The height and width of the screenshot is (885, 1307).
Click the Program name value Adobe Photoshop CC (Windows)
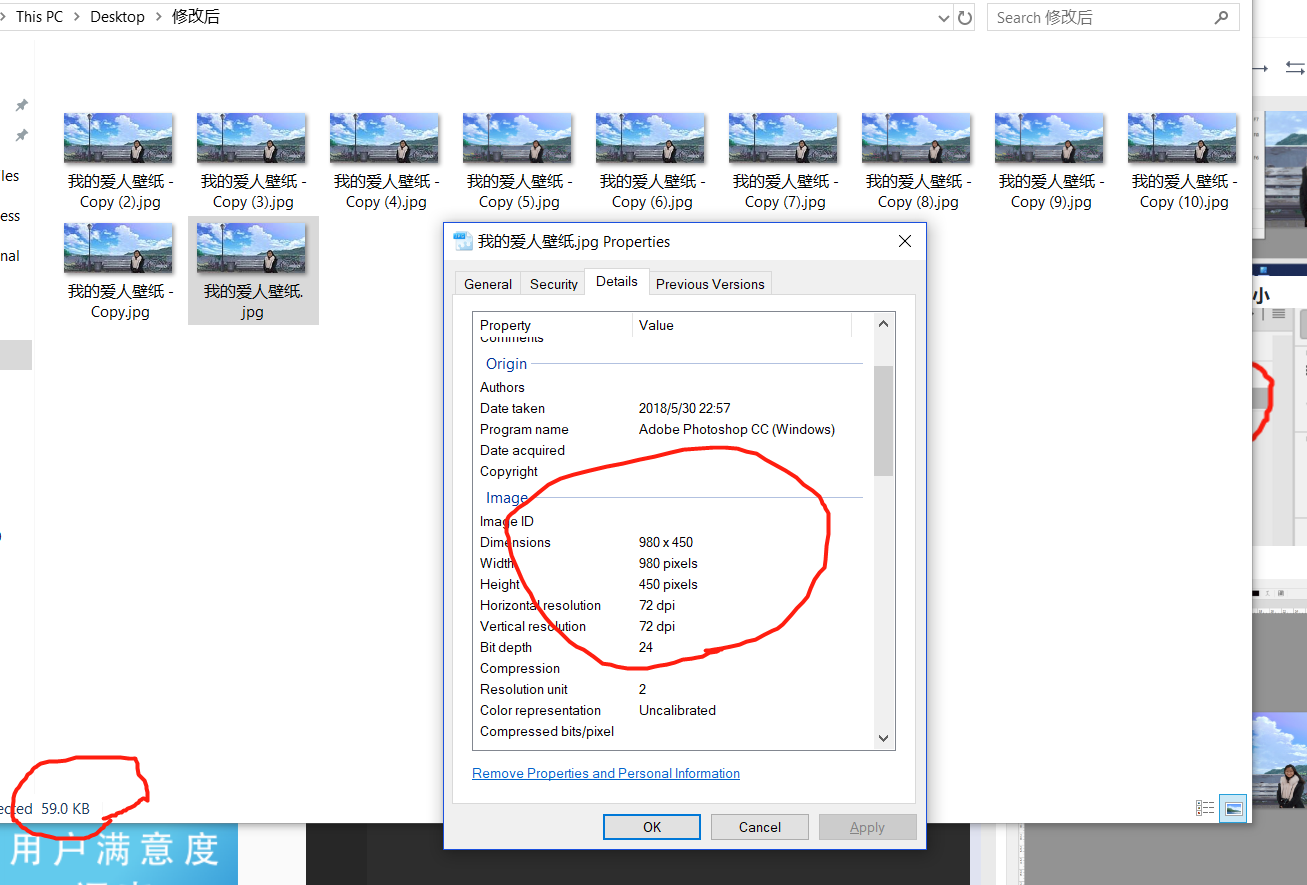coord(737,429)
